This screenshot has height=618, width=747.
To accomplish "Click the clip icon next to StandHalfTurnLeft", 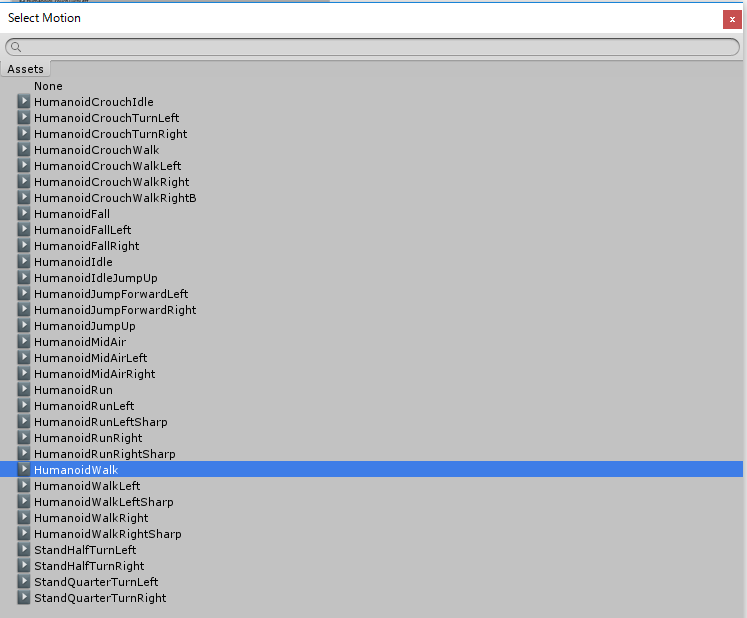I will (x=24, y=550).
